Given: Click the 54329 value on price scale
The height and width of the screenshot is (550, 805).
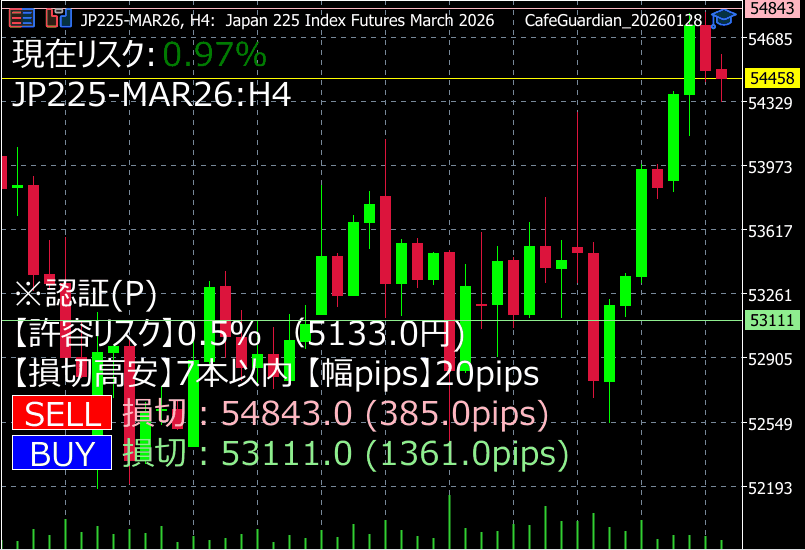Looking at the screenshot, I should (x=771, y=103).
